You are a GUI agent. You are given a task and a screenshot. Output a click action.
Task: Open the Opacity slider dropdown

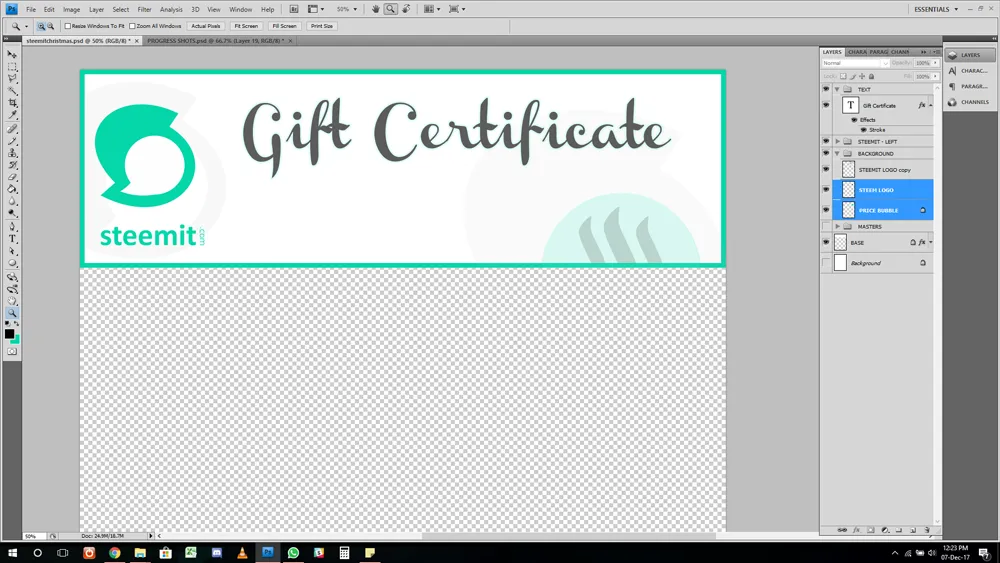click(x=936, y=63)
